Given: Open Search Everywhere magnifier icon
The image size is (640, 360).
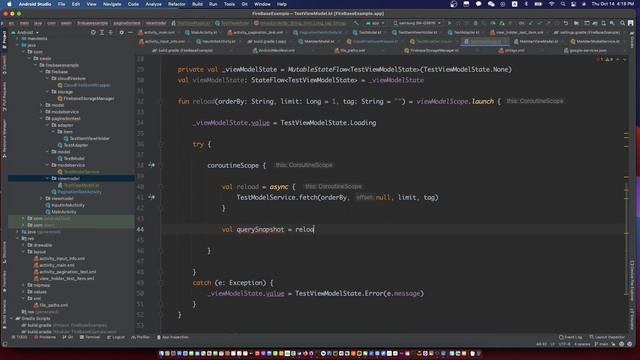Looking at the screenshot, I should (622, 23).
